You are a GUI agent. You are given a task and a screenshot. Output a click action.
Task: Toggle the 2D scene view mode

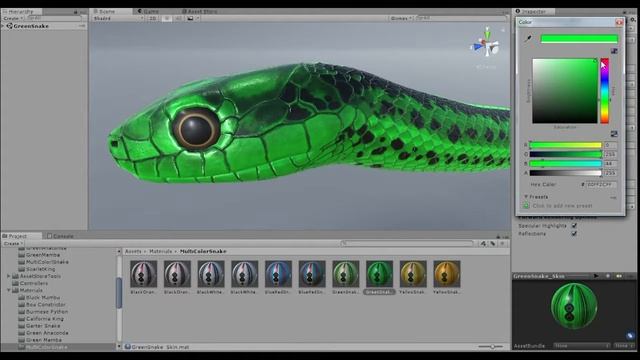[x=153, y=18]
